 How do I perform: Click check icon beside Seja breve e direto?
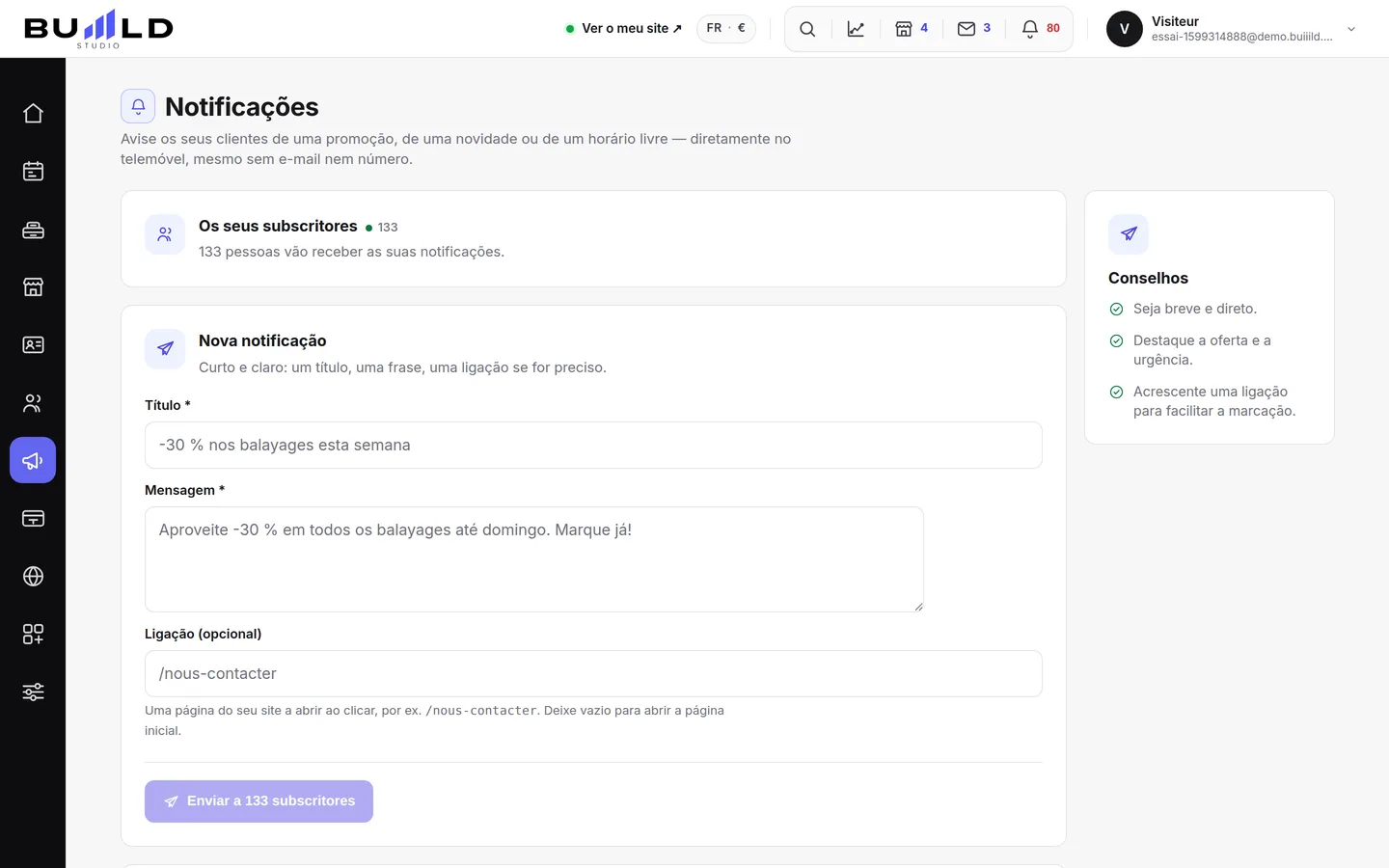pyautogui.click(x=1117, y=310)
